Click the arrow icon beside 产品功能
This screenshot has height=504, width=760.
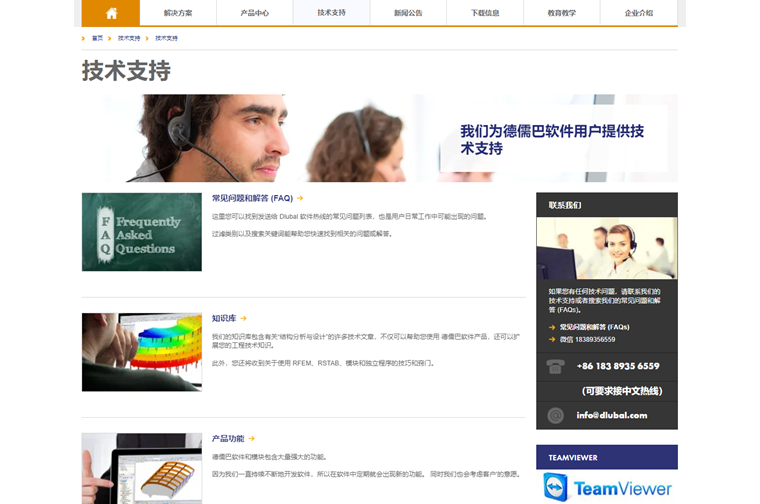pos(252,439)
